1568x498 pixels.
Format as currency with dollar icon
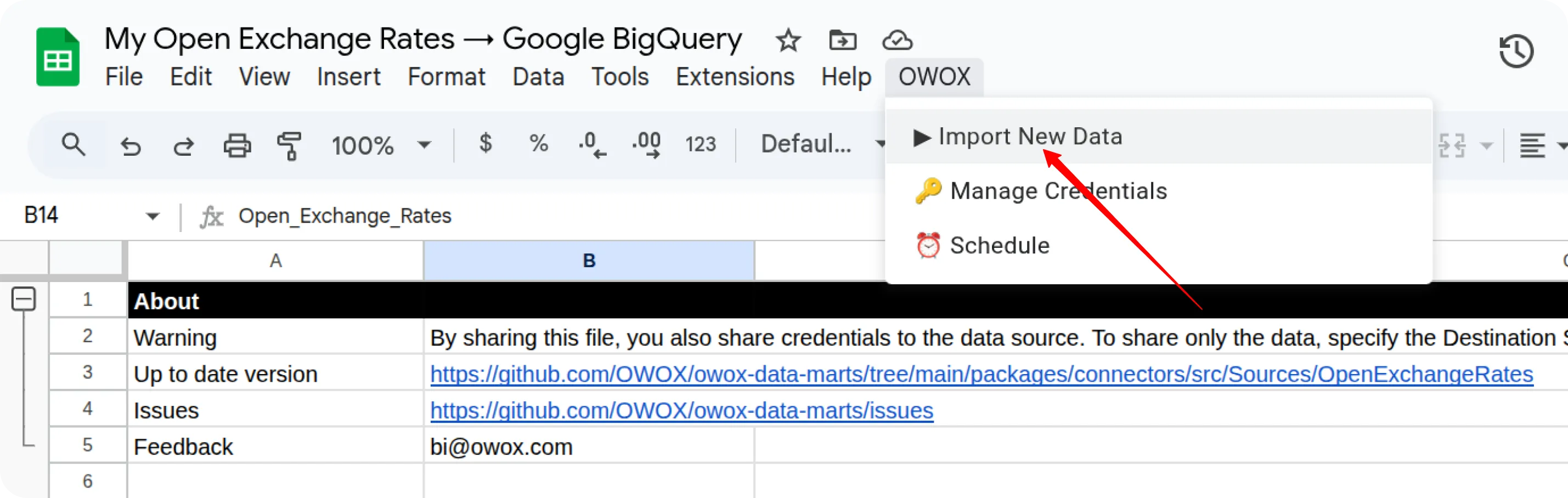[485, 144]
